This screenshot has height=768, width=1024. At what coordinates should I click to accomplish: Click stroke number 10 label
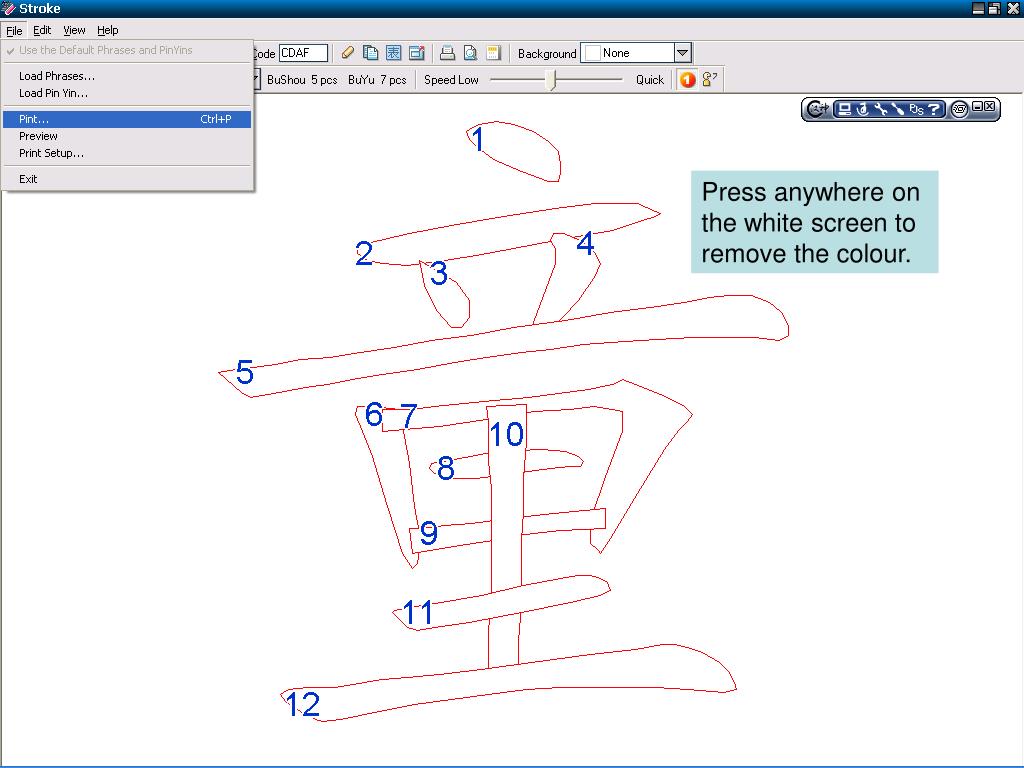point(507,434)
